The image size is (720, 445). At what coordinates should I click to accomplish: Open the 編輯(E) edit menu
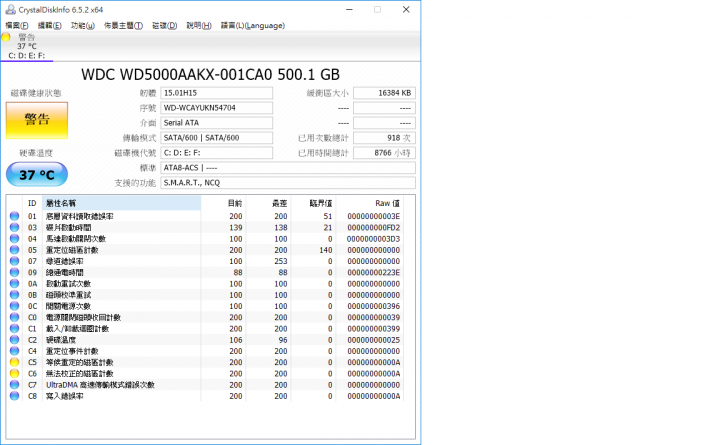50,26
